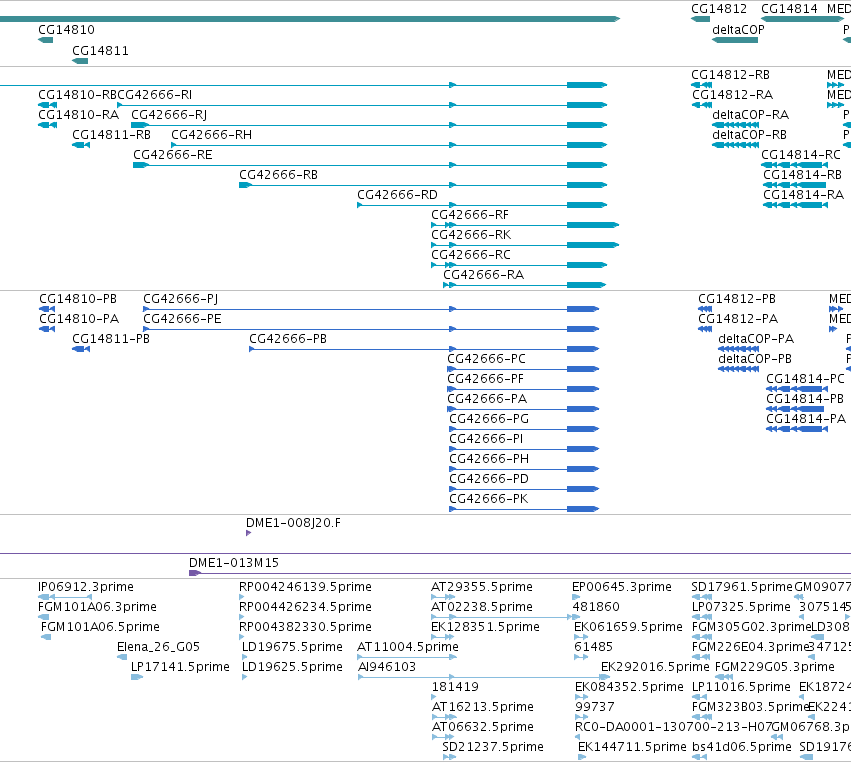
Task: Click the DME1-013M15 clone label
Action: coord(234,563)
